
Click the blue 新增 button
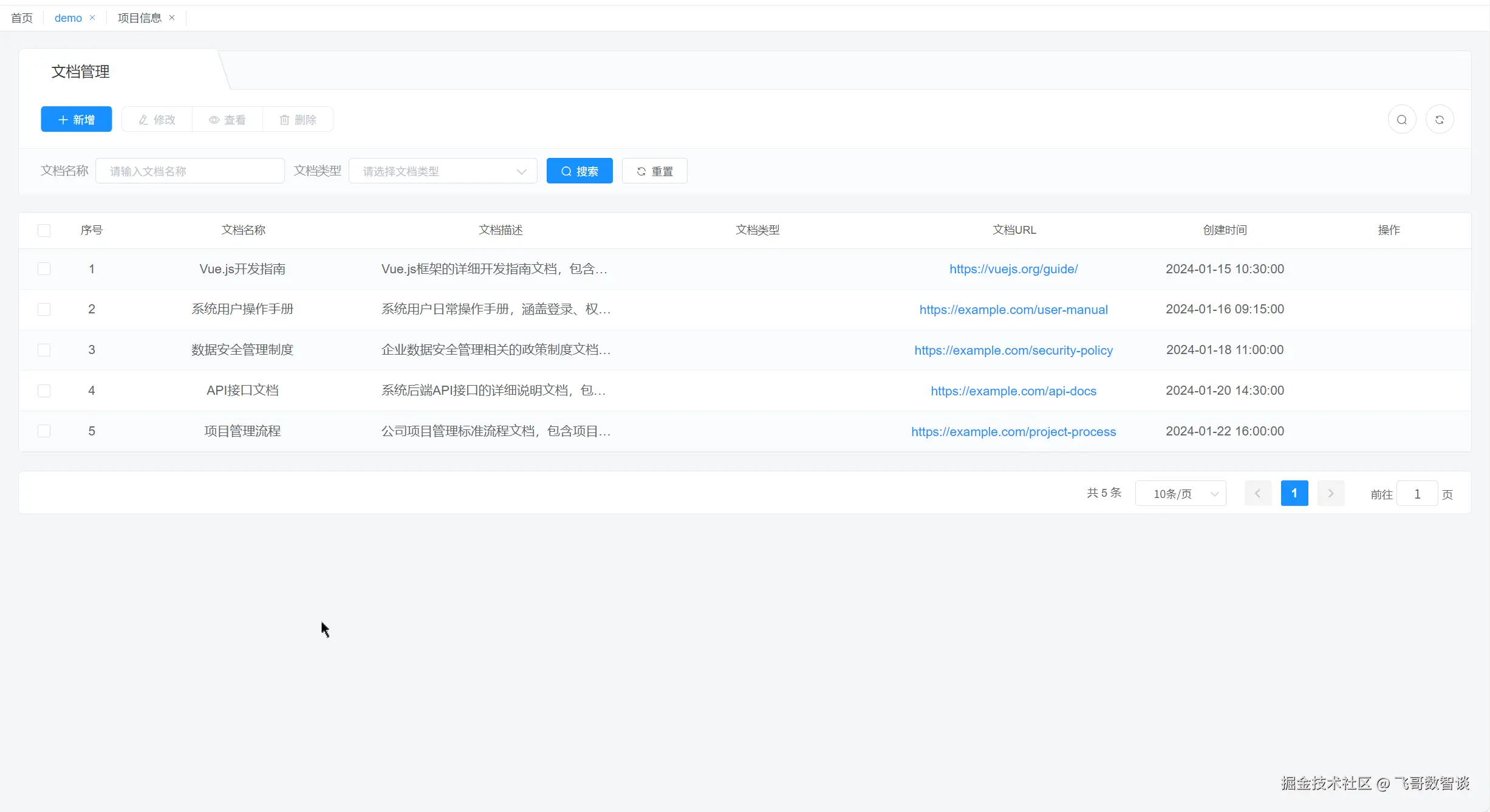click(x=77, y=120)
